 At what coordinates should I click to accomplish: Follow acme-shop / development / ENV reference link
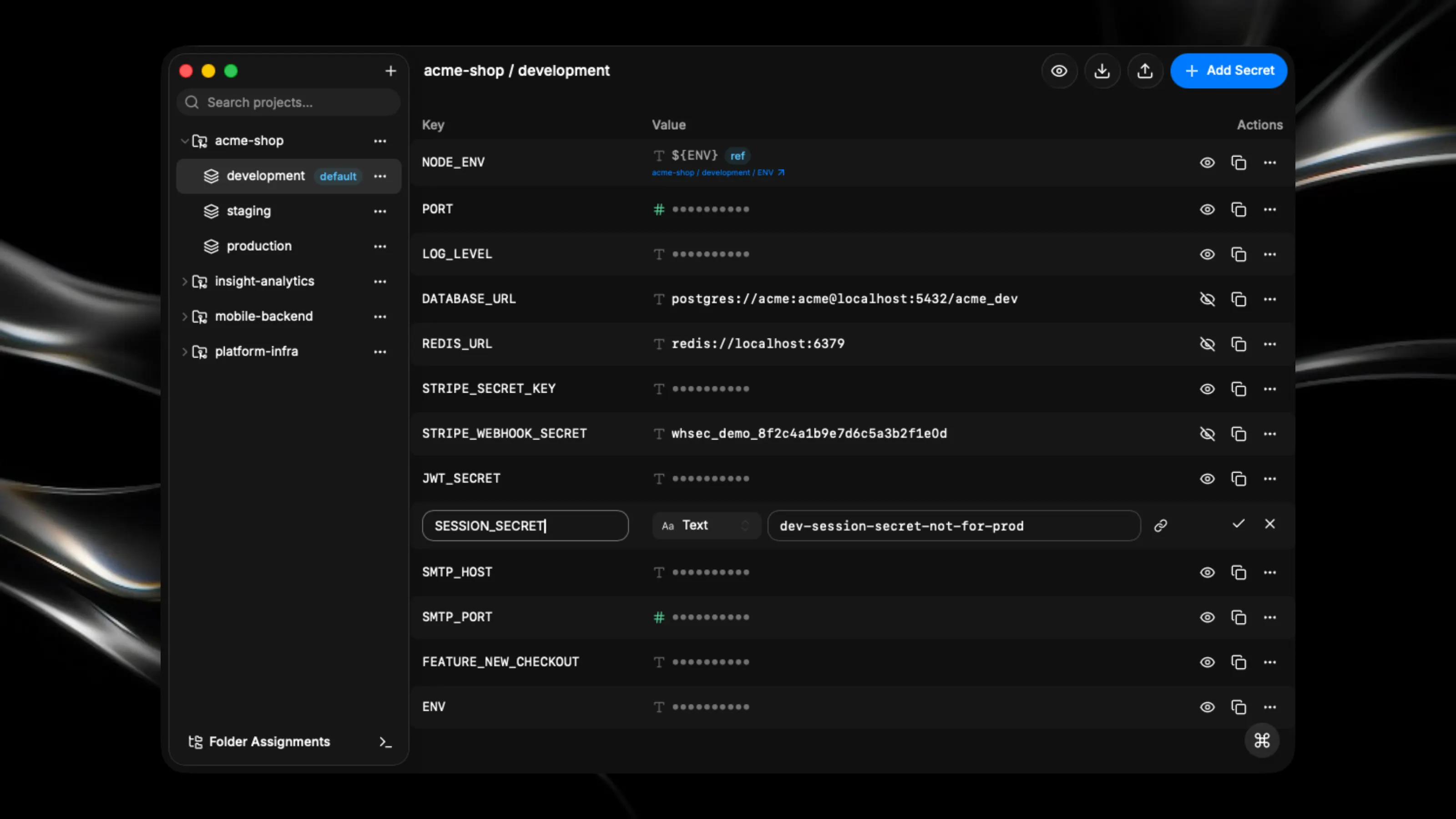click(x=718, y=172)
